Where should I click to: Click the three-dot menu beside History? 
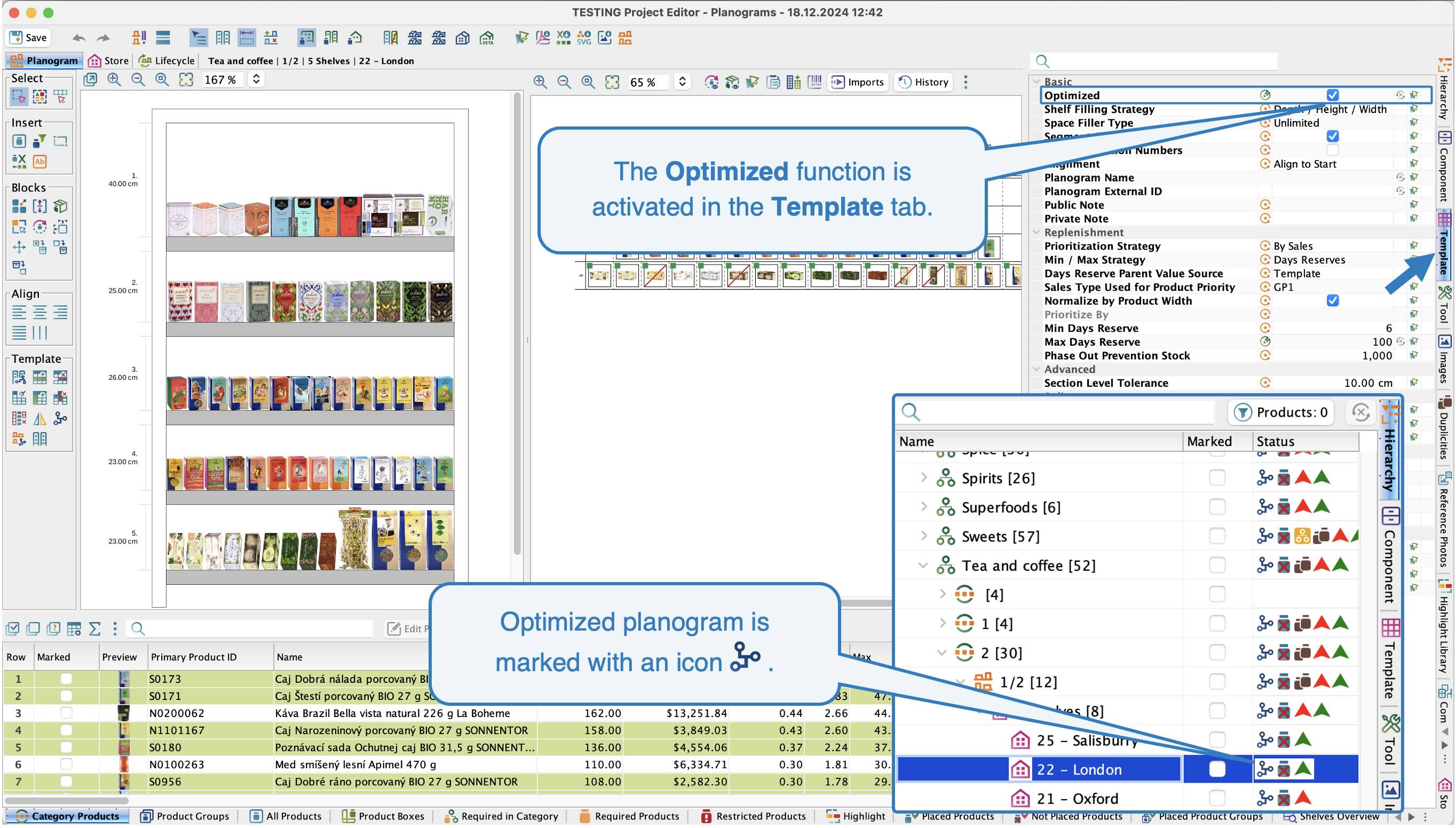(x=966, y=82)
